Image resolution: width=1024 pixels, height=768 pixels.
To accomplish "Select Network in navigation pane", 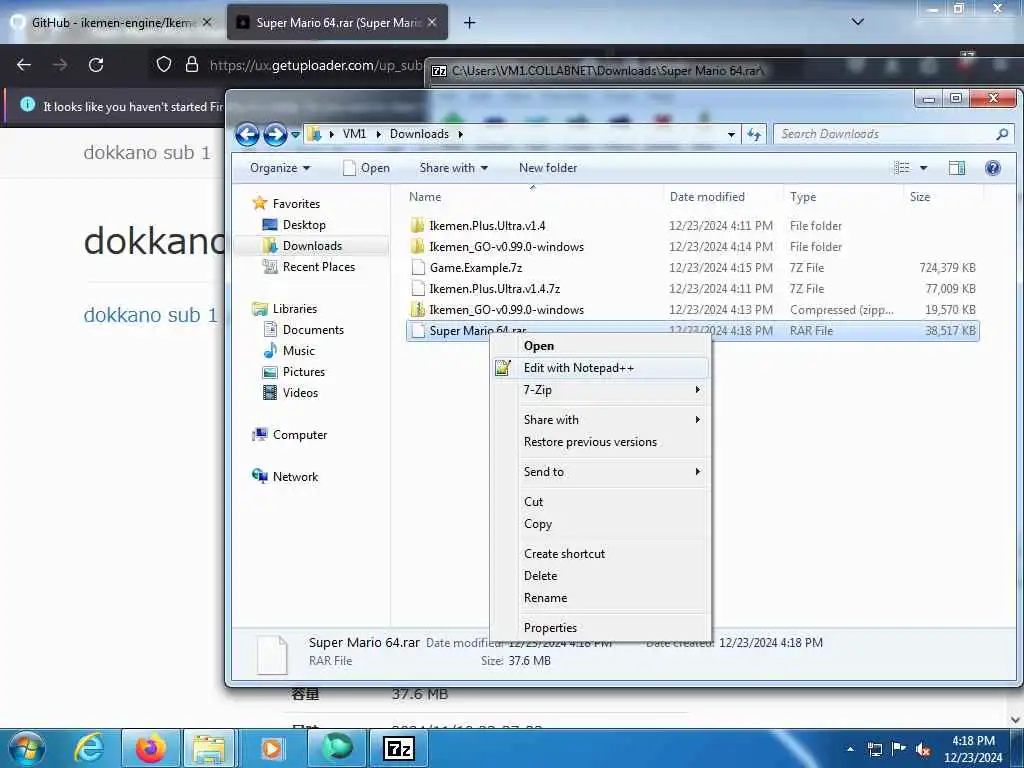I will 295,477.
